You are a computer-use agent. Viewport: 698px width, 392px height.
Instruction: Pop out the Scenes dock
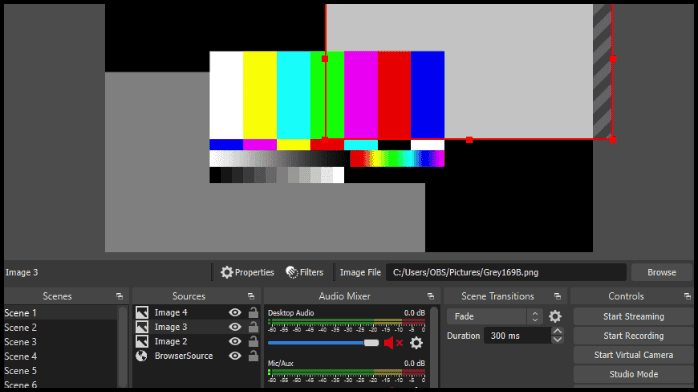[x=119, y=296]
